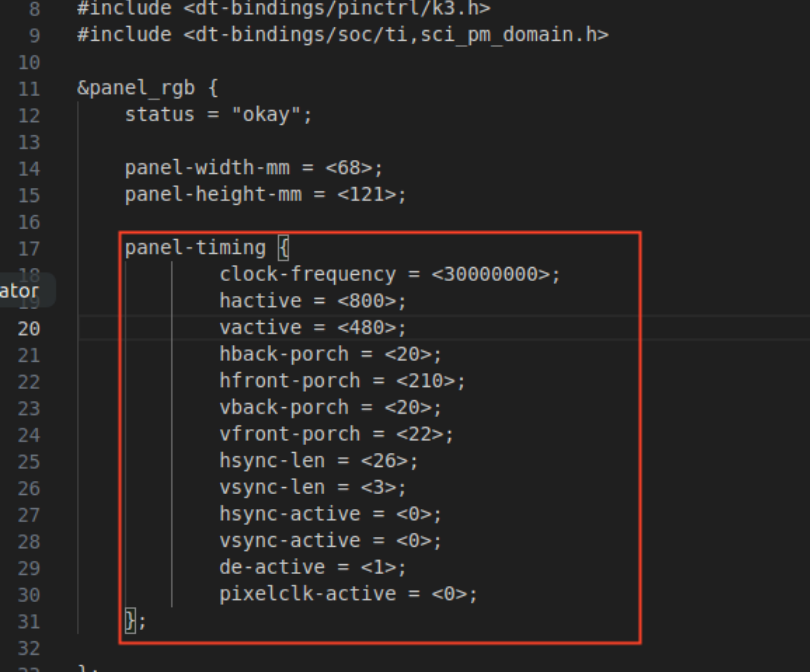The width and height of the screenshot is (810, 672).
Task: Click the closing brace of the panel-timing block
Action: [131, 621]
